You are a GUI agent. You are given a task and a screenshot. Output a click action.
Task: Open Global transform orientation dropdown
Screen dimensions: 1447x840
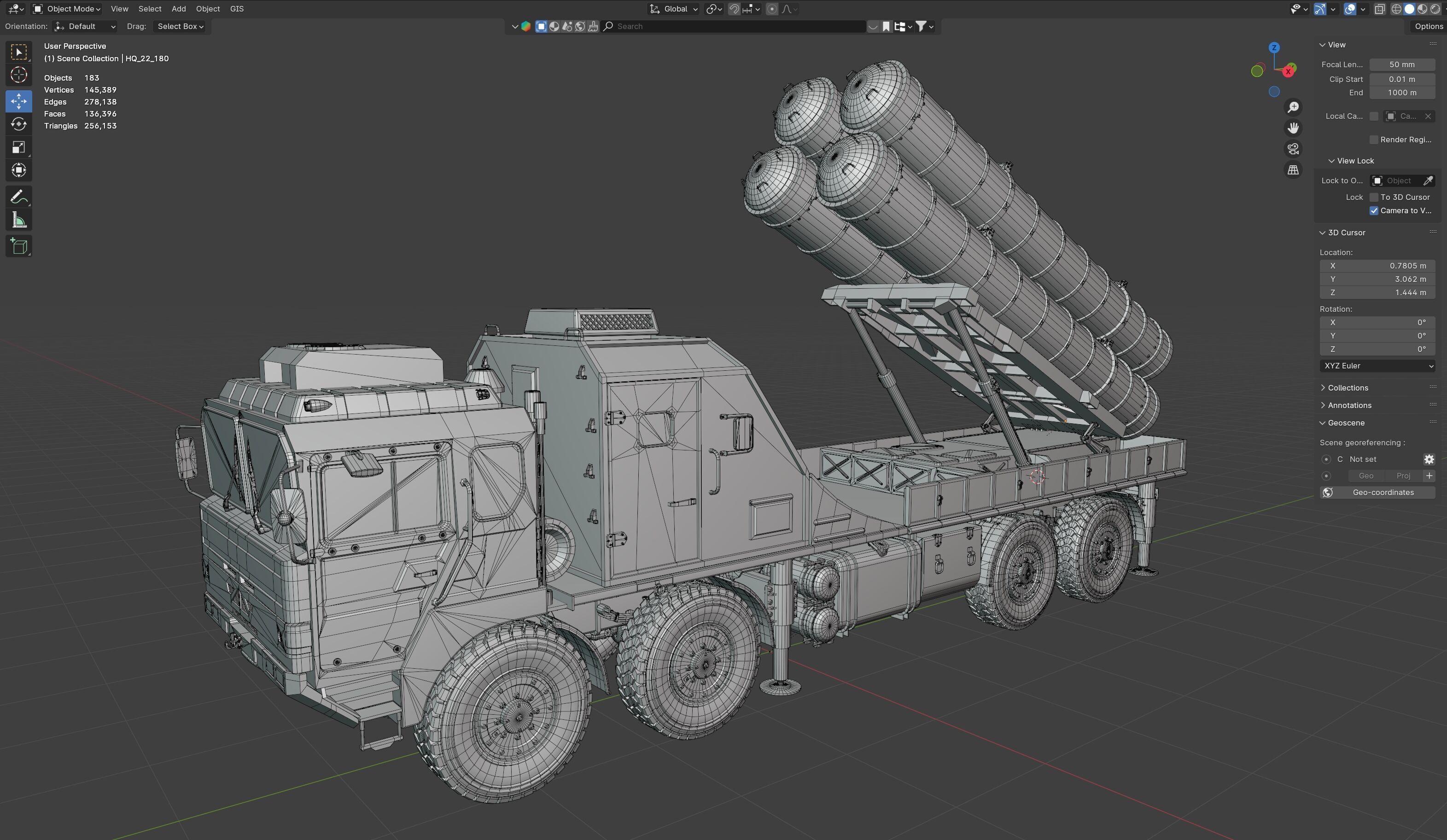pyautogui.click(x=674, y=9)
